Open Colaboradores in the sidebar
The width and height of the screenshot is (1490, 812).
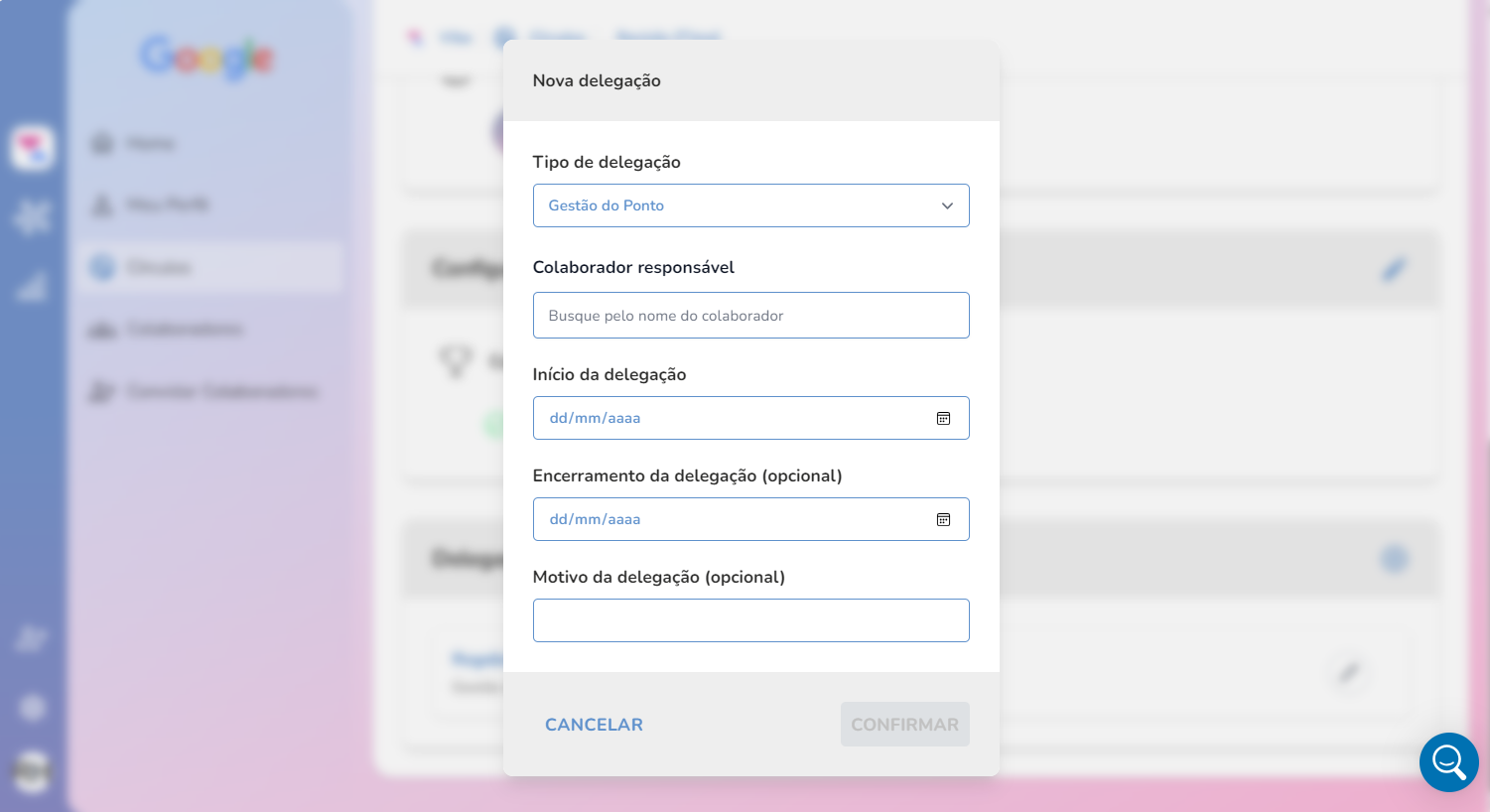click(167, 330)
